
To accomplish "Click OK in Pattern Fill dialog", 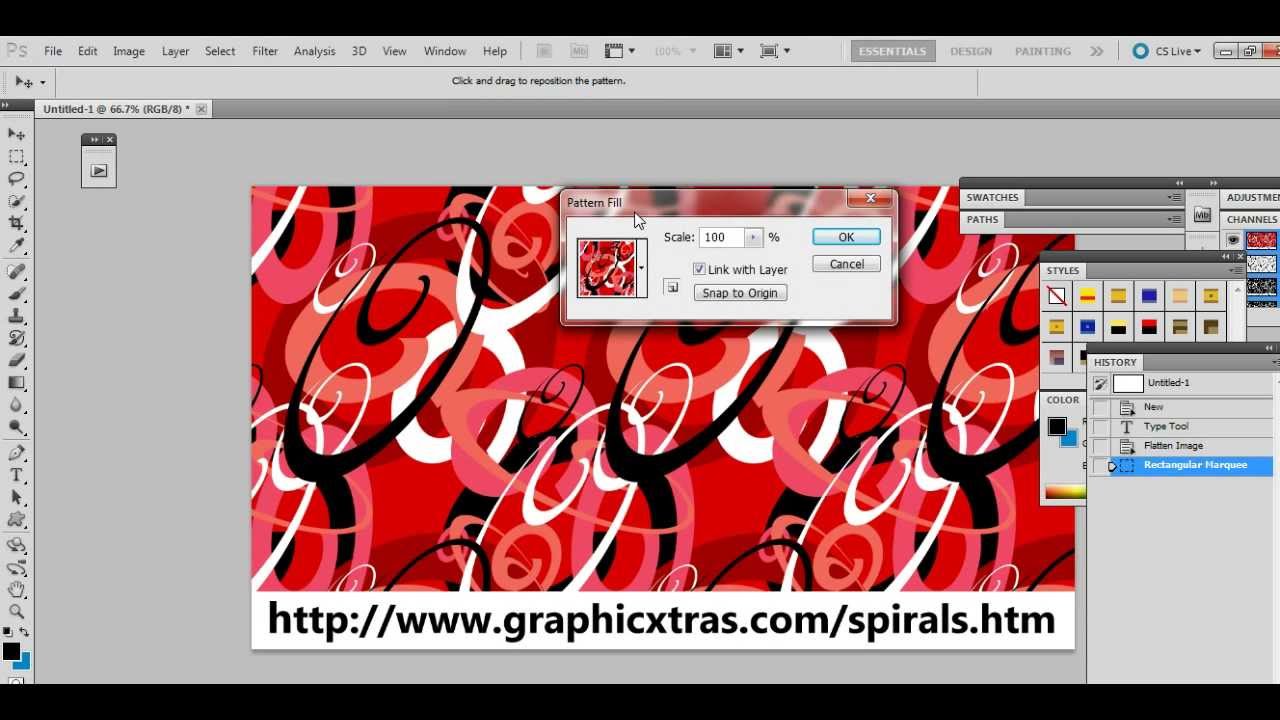I will (846, 238).
